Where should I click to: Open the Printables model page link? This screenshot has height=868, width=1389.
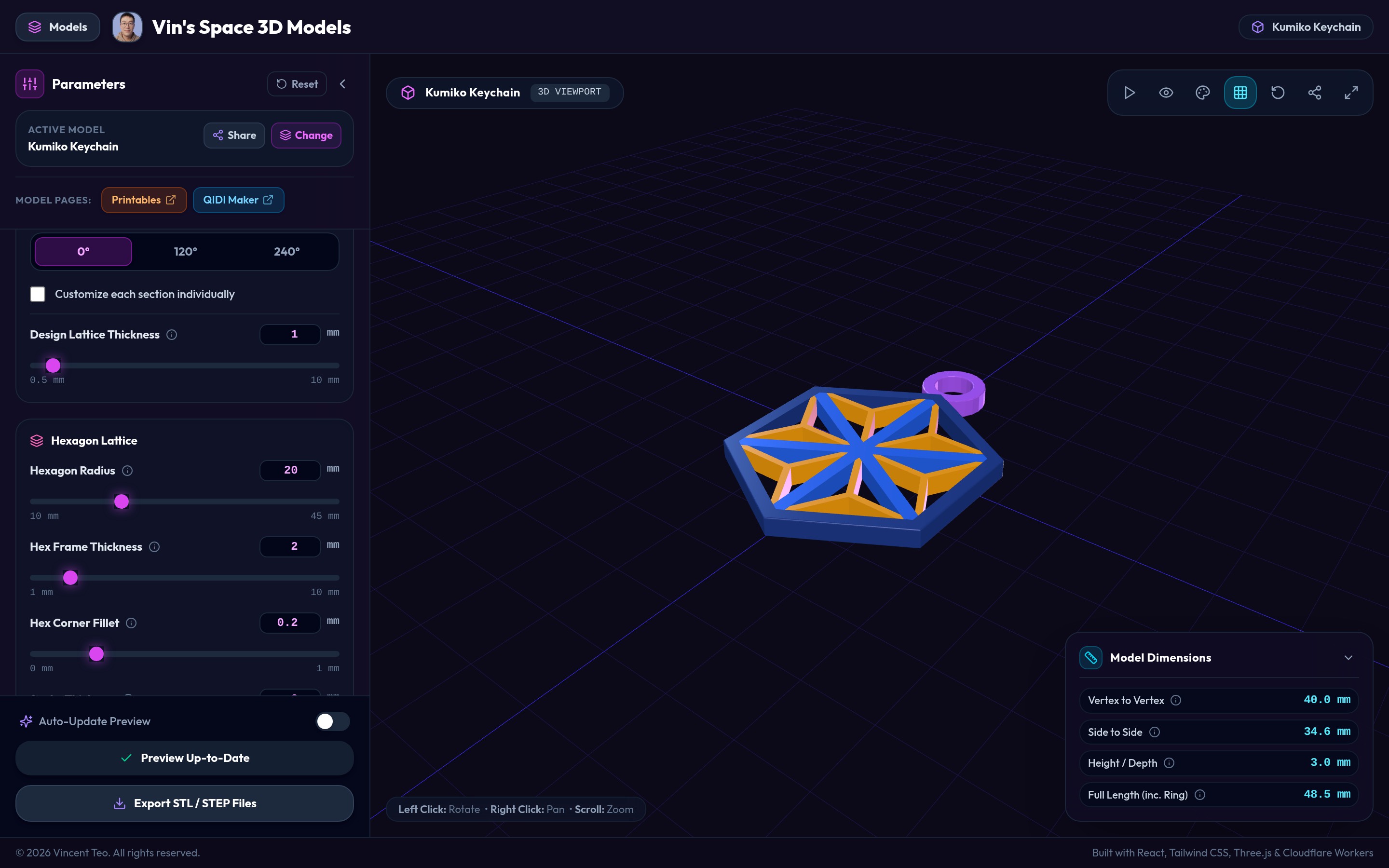tap(144, 200)
